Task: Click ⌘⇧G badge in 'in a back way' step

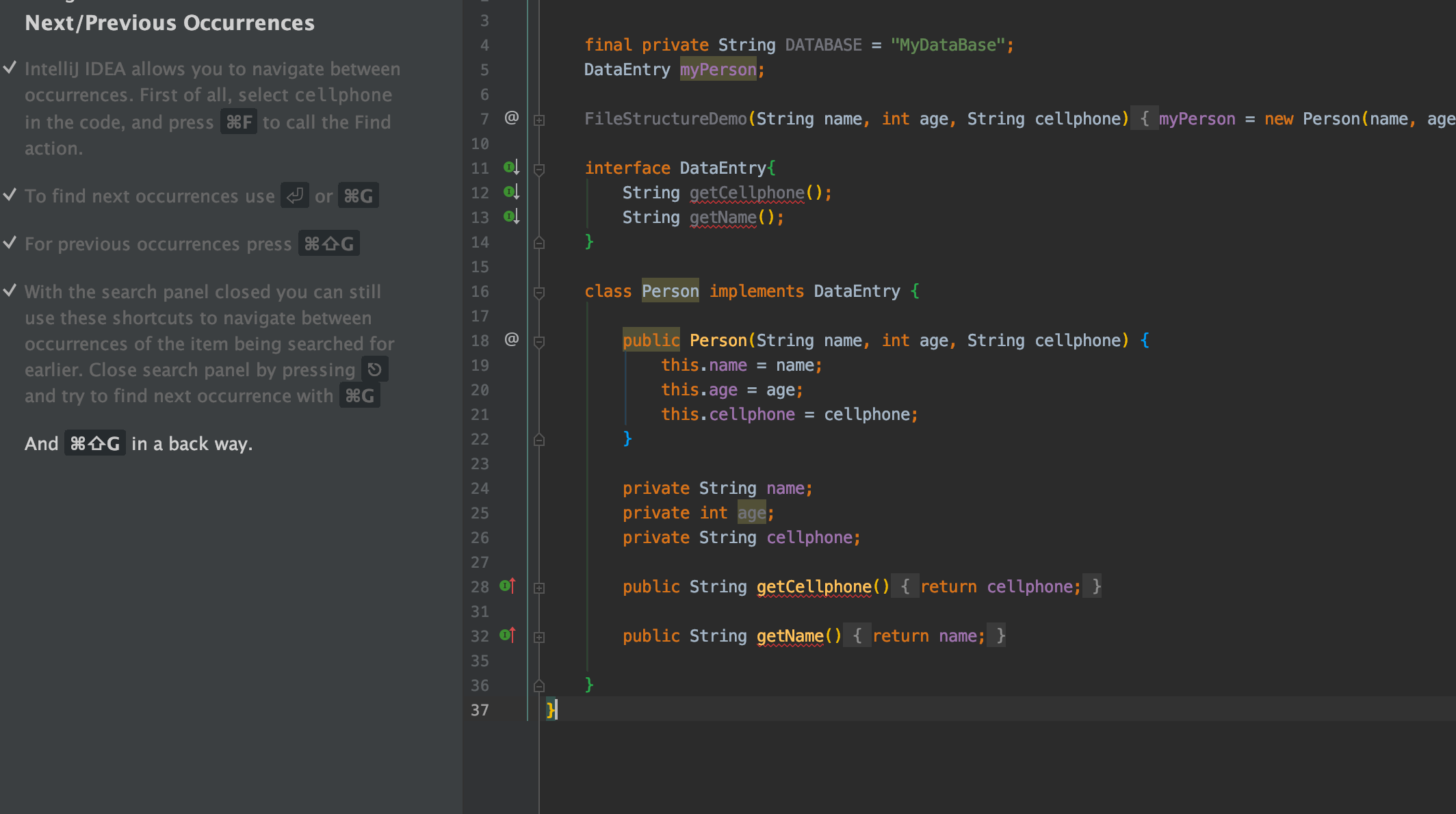Action: tap(95, 443)
